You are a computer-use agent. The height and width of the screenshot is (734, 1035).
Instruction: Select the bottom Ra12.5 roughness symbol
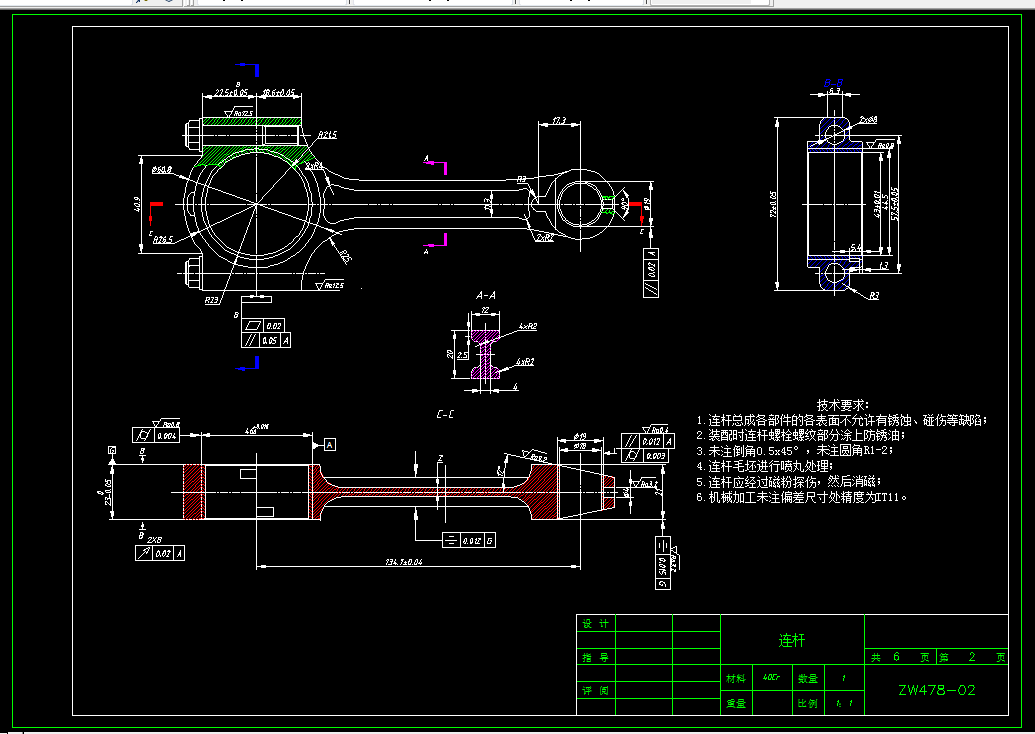coord(329,286)
